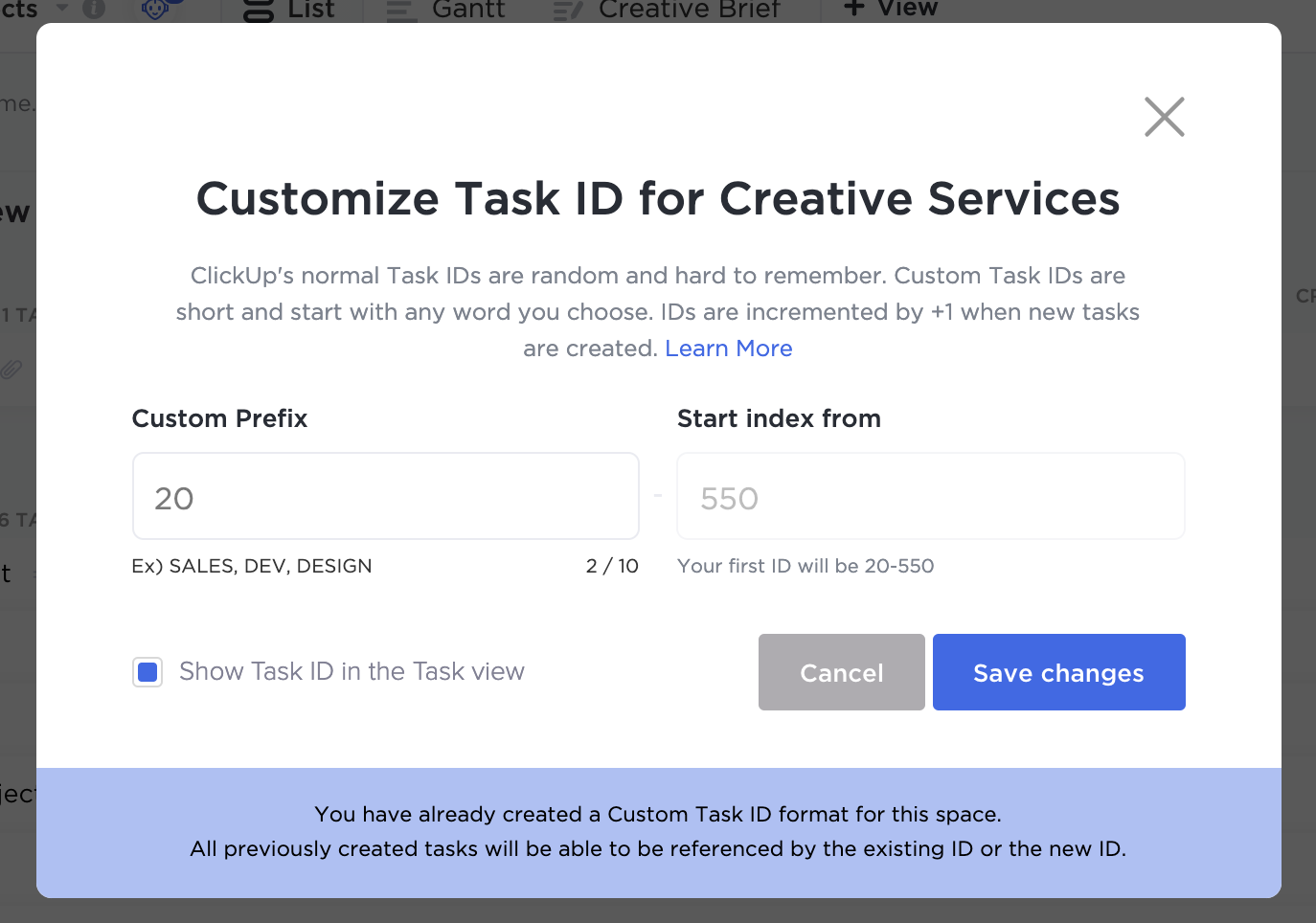Click the Start index from label
Screen dimensions: 1316x923
(779, 418)
